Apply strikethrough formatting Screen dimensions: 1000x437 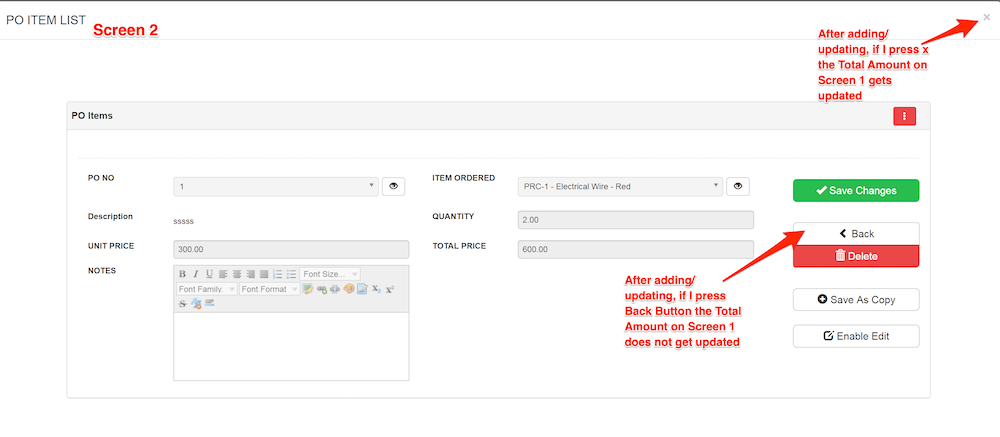(x=182, y=304)
